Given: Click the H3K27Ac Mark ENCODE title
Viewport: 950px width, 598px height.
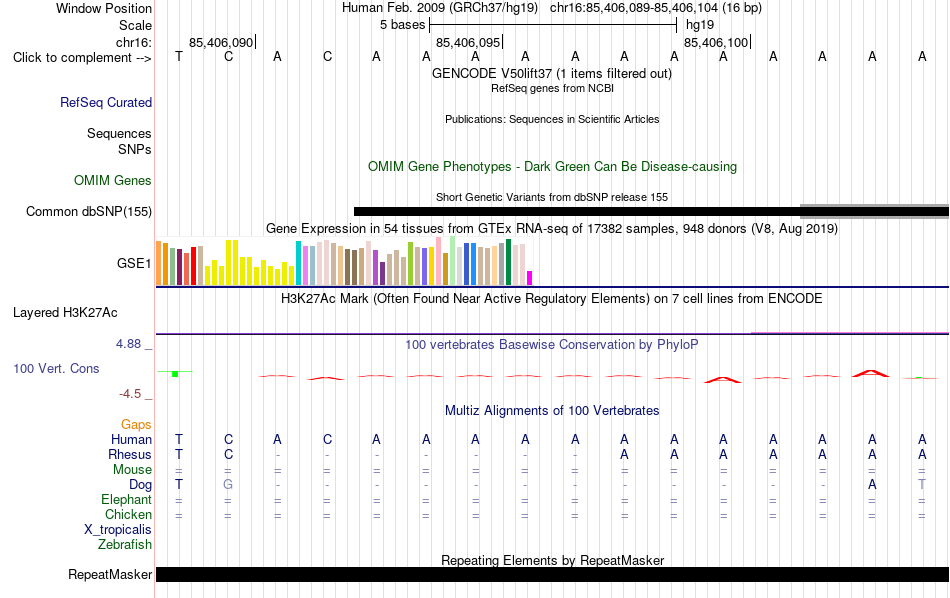Looking at the screenshot, I should (552, 298).
